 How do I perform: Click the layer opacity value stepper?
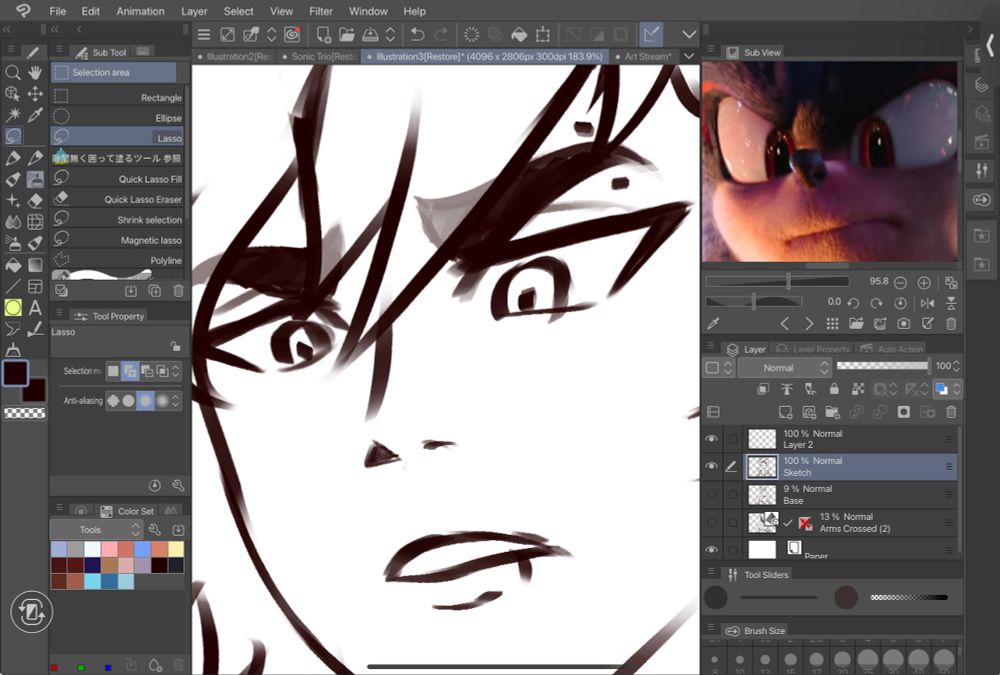[956, 366]
